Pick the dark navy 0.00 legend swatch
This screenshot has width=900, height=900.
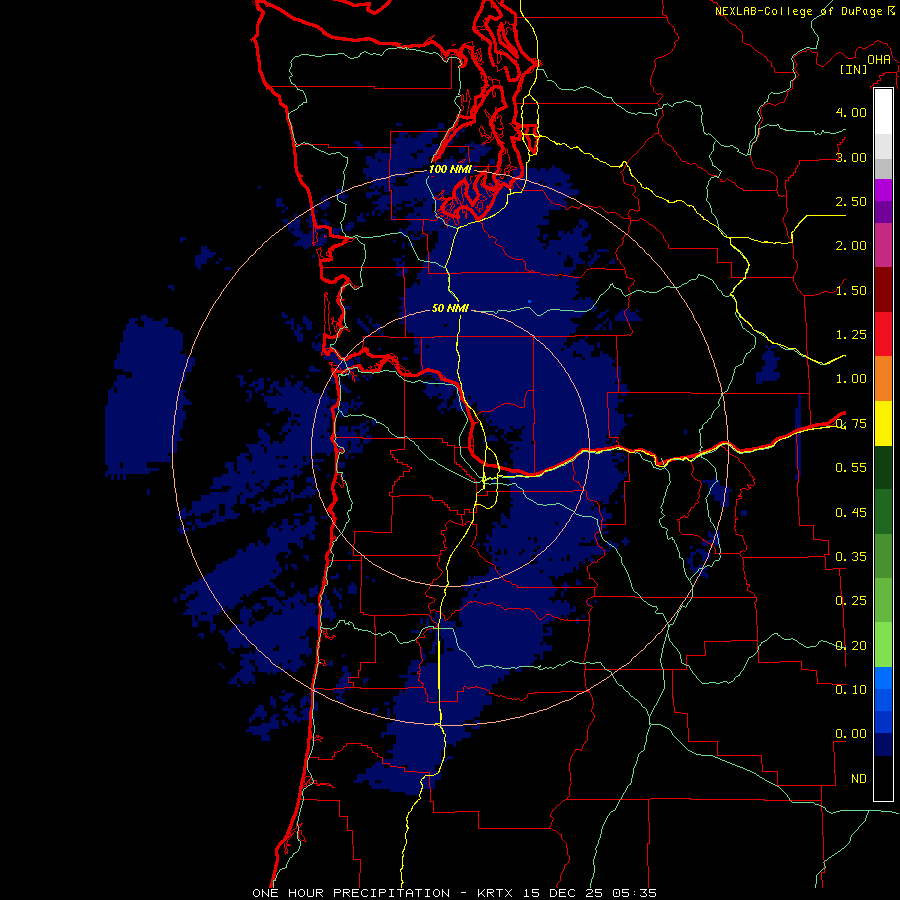pyautogui.click(x=883, y=745)
